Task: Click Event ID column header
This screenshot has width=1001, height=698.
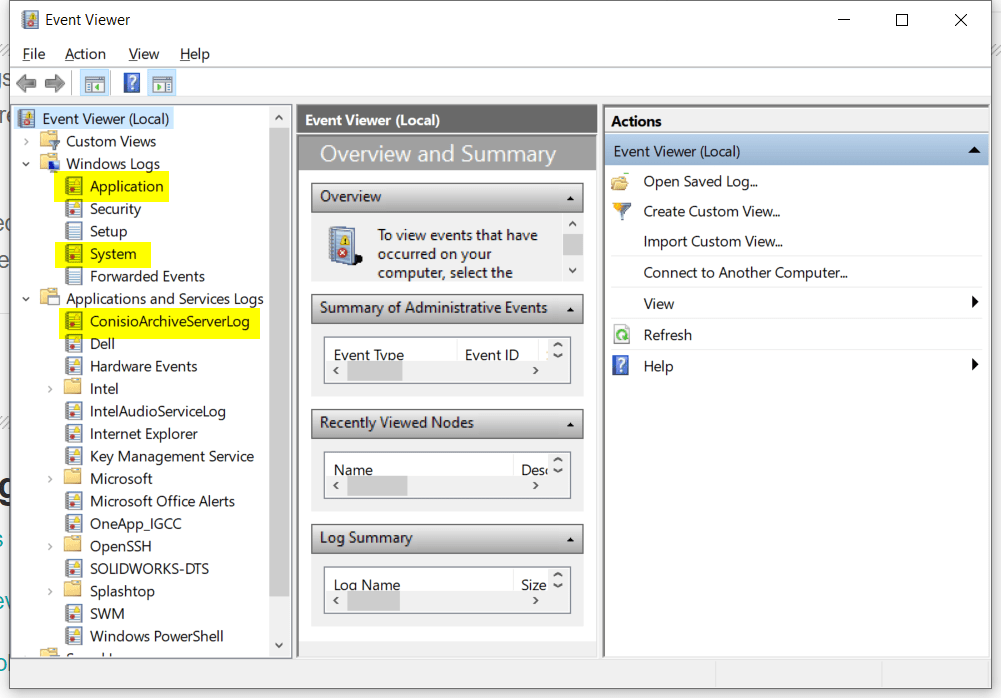Action: (x=492, y=354)
